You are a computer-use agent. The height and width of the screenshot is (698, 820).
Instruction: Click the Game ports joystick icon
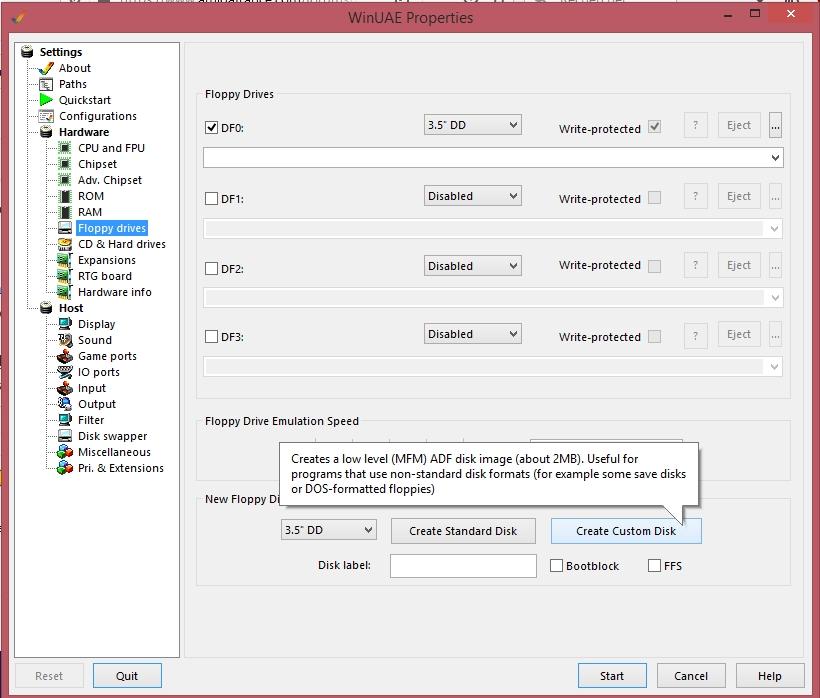pos(65,356)
